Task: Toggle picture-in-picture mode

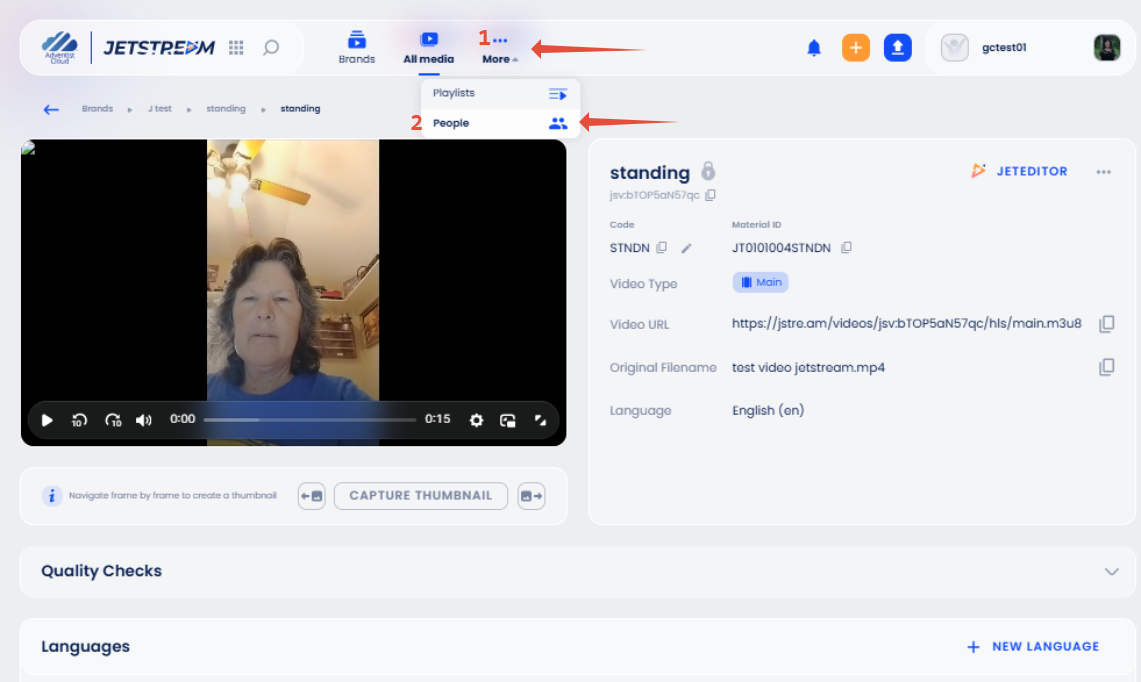Action: (x=508, y=420)
